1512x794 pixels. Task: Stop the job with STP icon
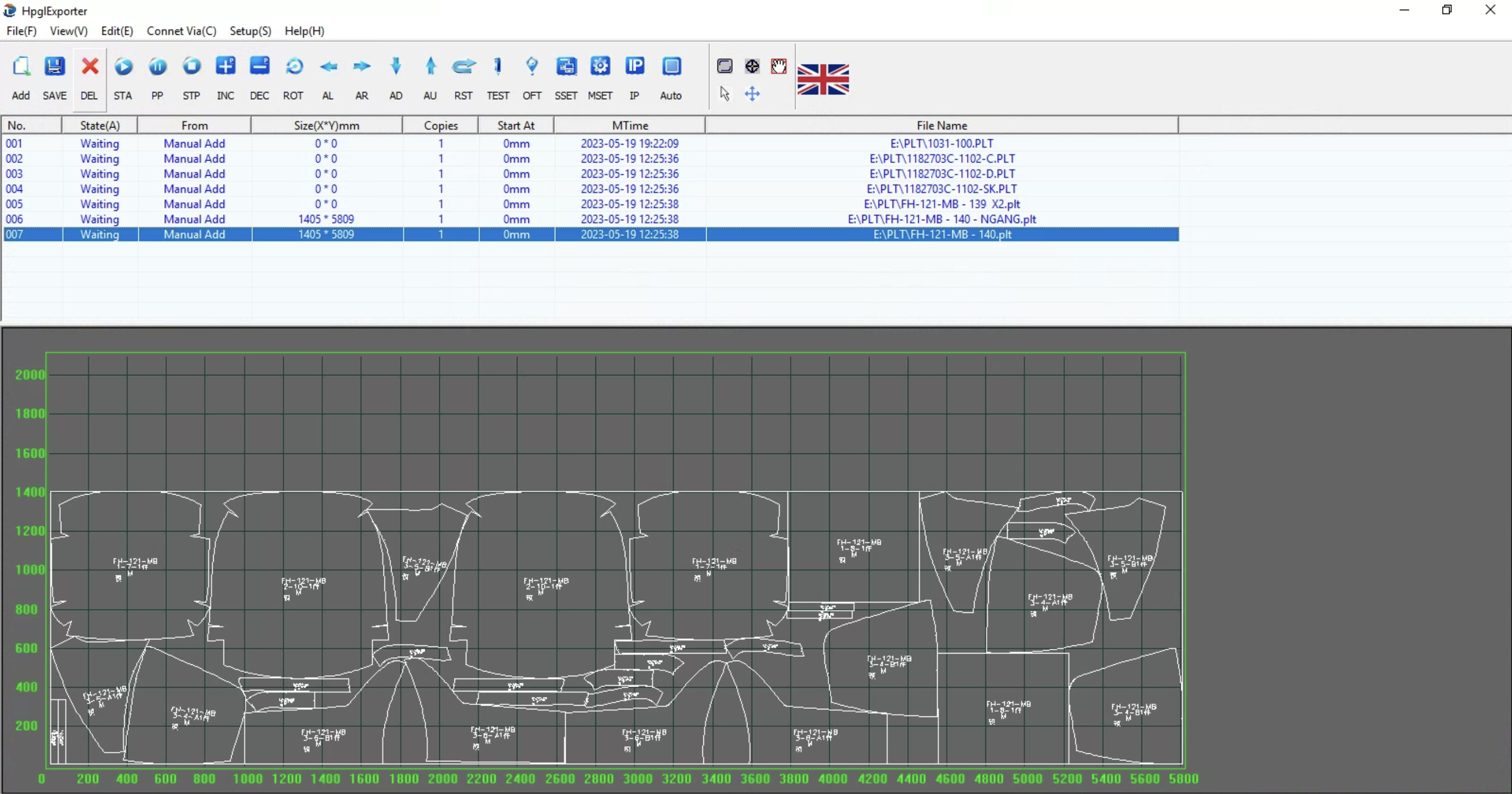tap(191, 66)
